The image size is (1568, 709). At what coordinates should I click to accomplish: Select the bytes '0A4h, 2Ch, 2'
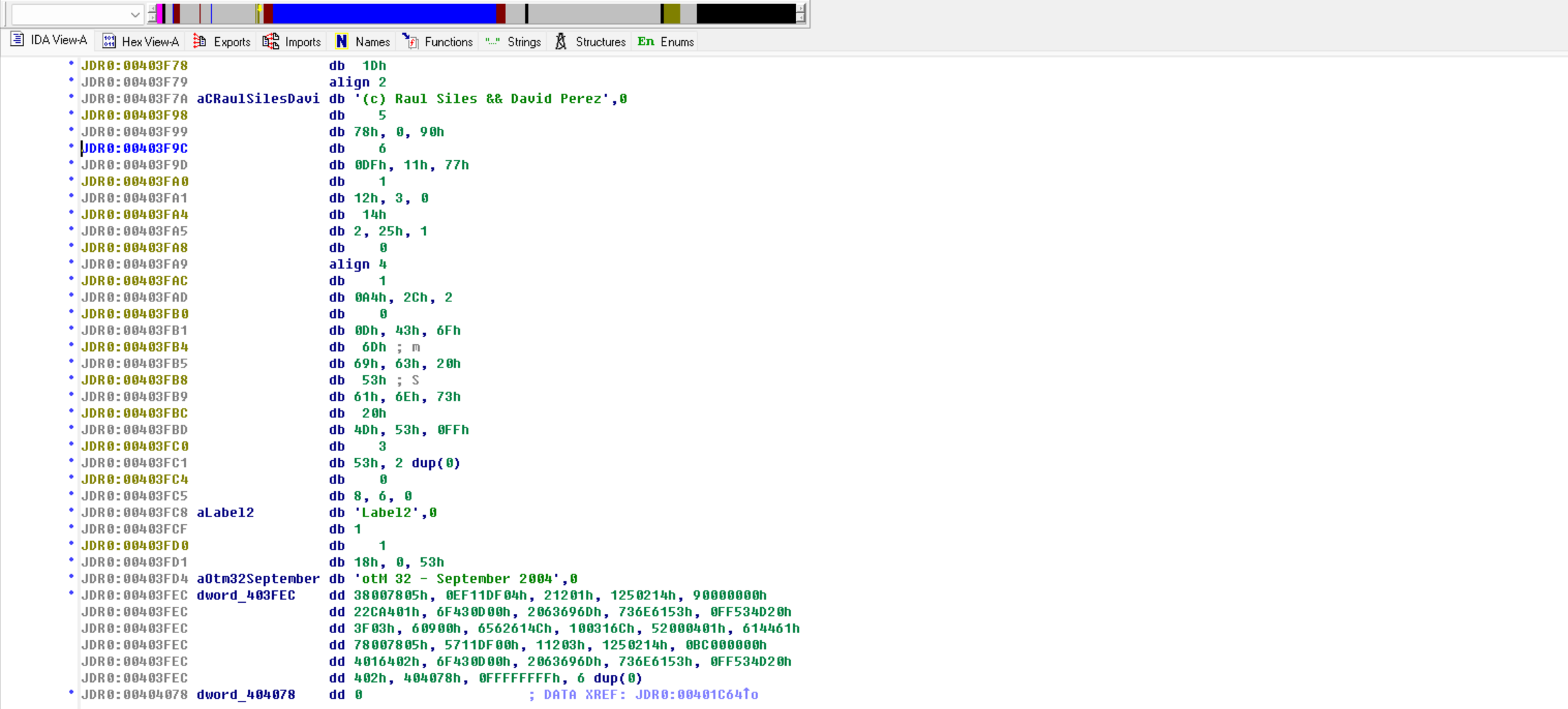(x=403, y=297)
